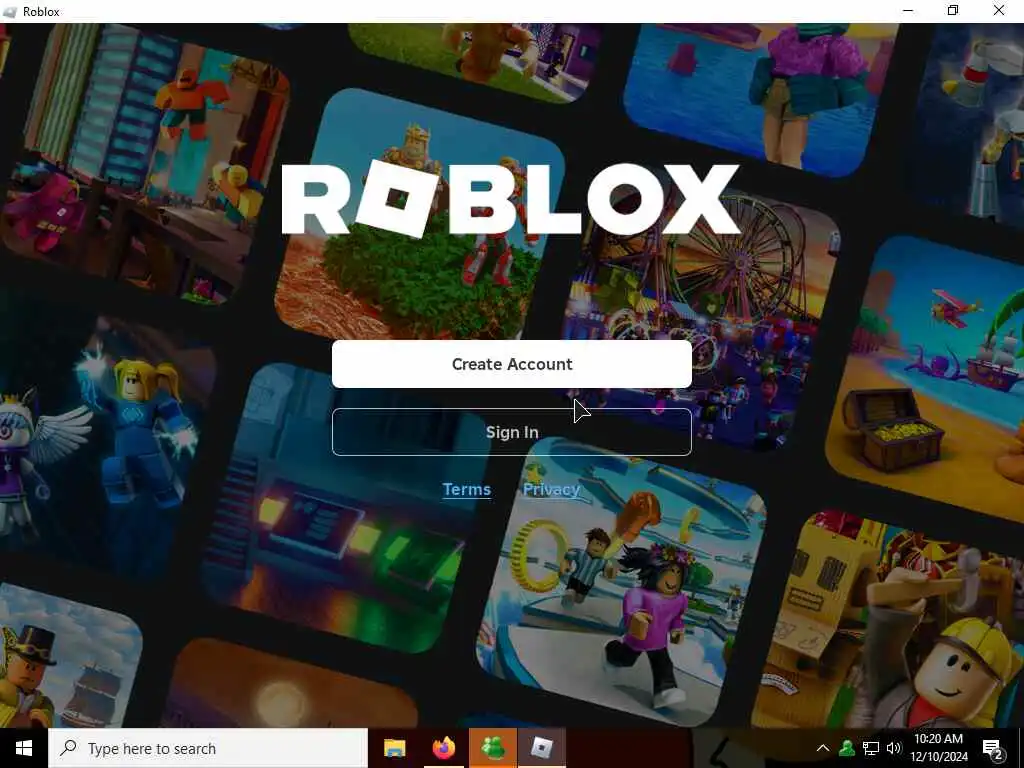Select the green people app taskbar icon
This screenshot has width=1024, height=768.
pos(492,748)
